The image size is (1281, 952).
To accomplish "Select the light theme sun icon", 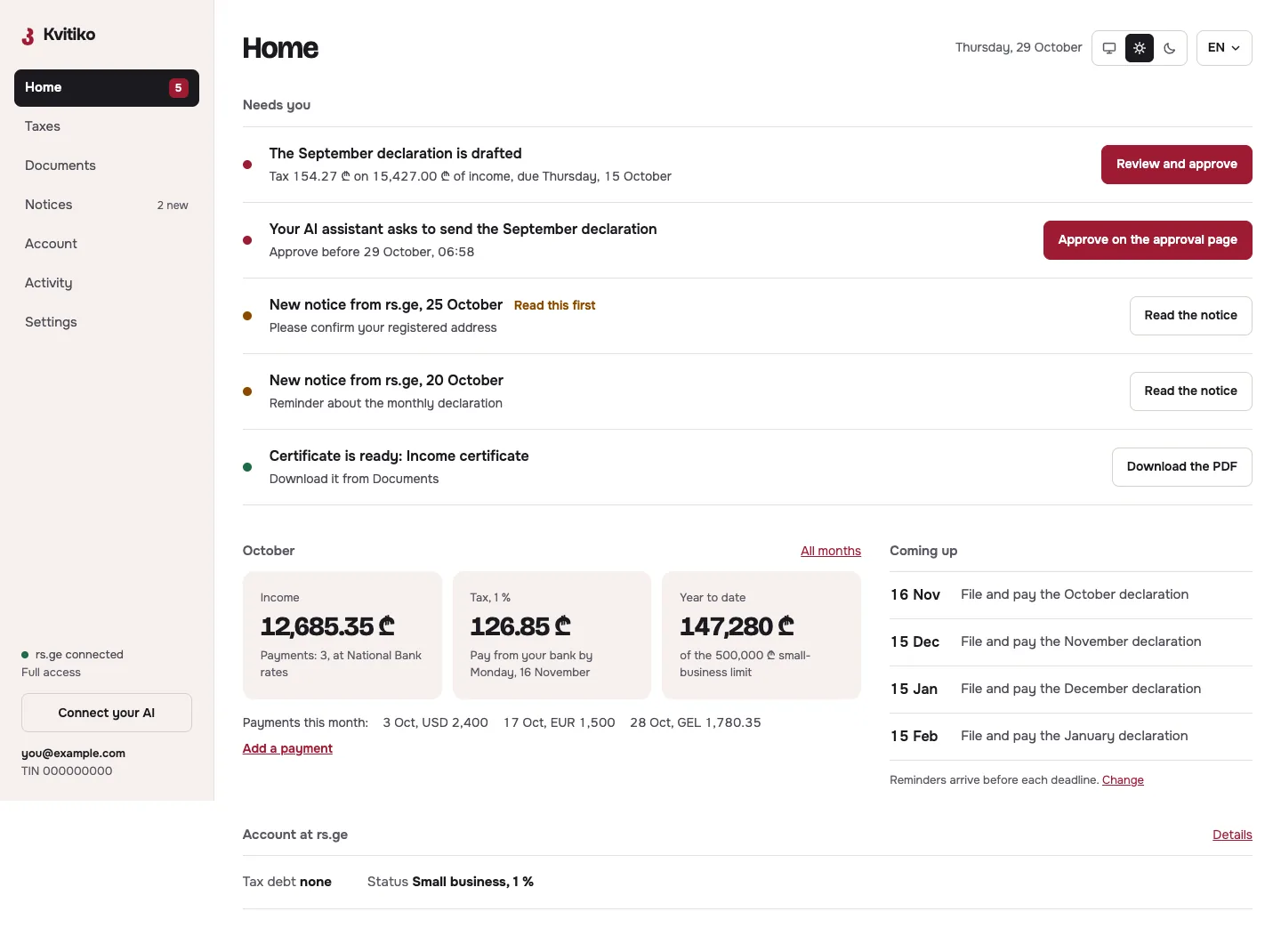I will [1140, 48].
